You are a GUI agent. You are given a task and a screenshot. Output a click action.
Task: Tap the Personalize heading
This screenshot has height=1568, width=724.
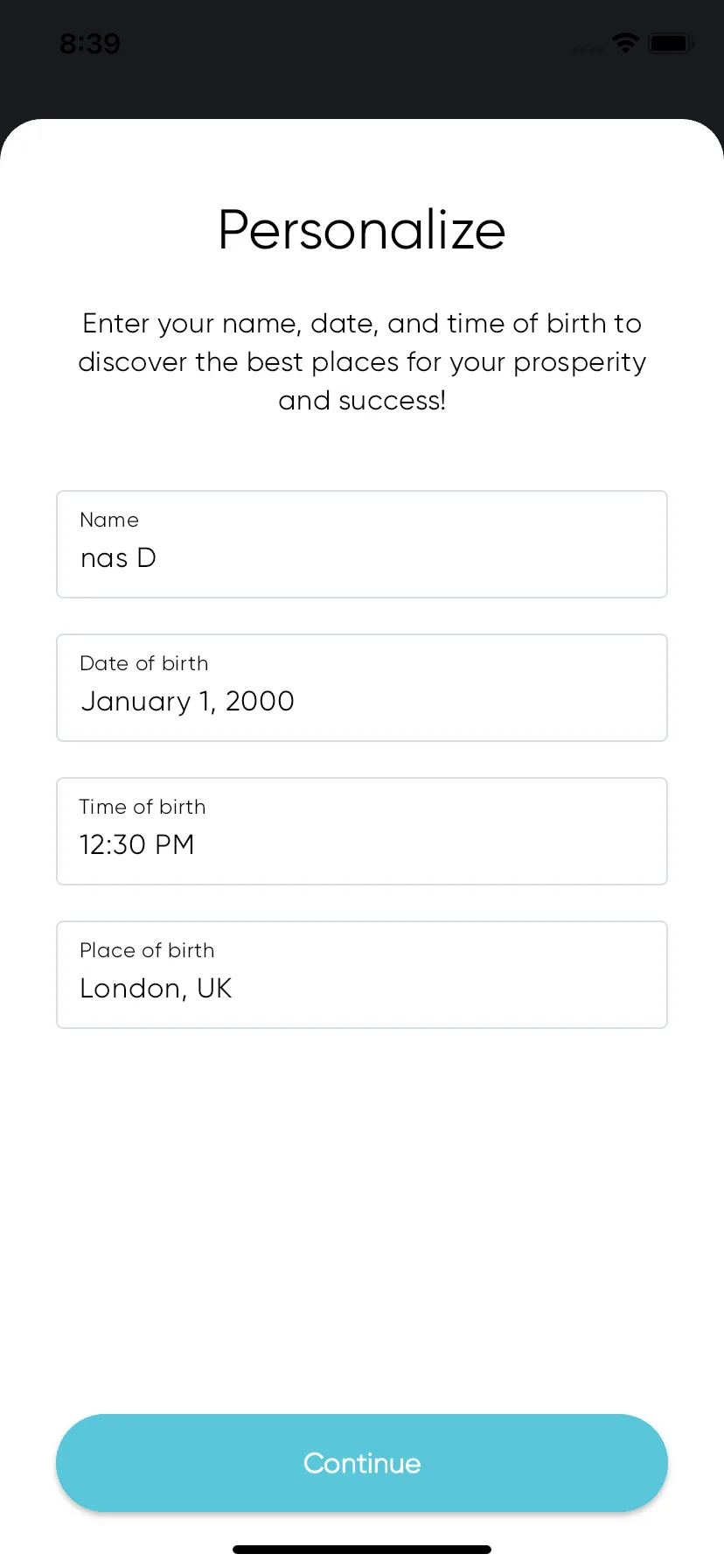[362, 230]
